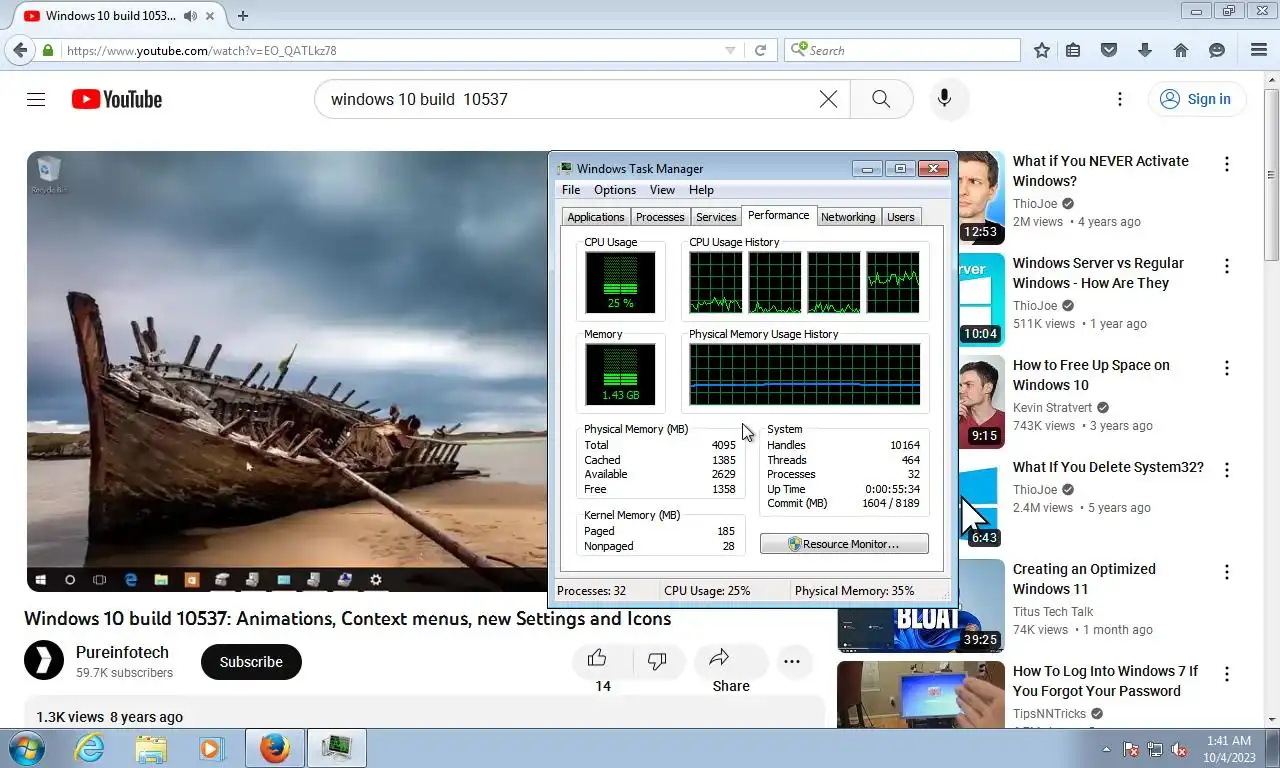Open video "How to Free Up Space on Windows 10"

(x=1091, y=375)
